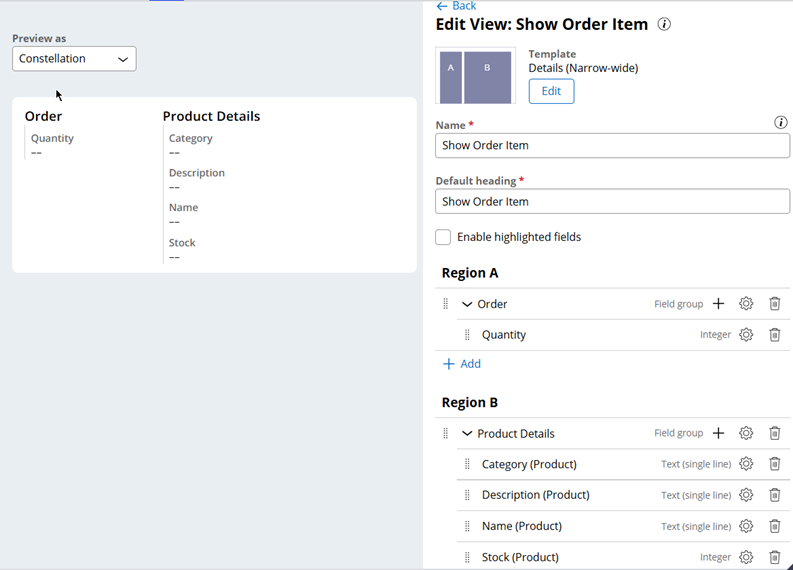793x570 pixels.
Task: Configure the Name (Product) field
Action: (746, 526)
